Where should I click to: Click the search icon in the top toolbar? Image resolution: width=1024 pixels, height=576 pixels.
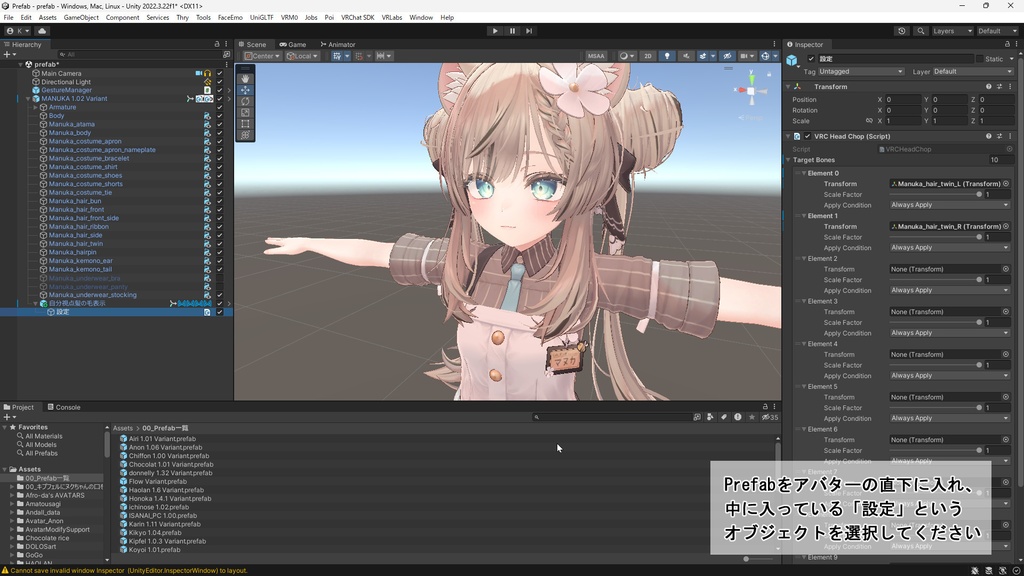(921, 30)
